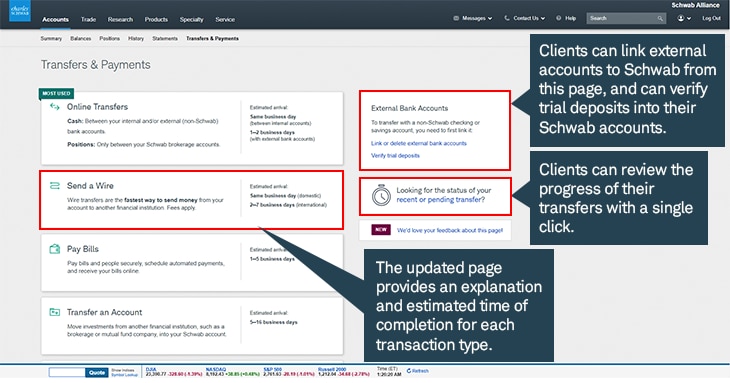
Task: Go to the History tab
Action: point(136,39)
